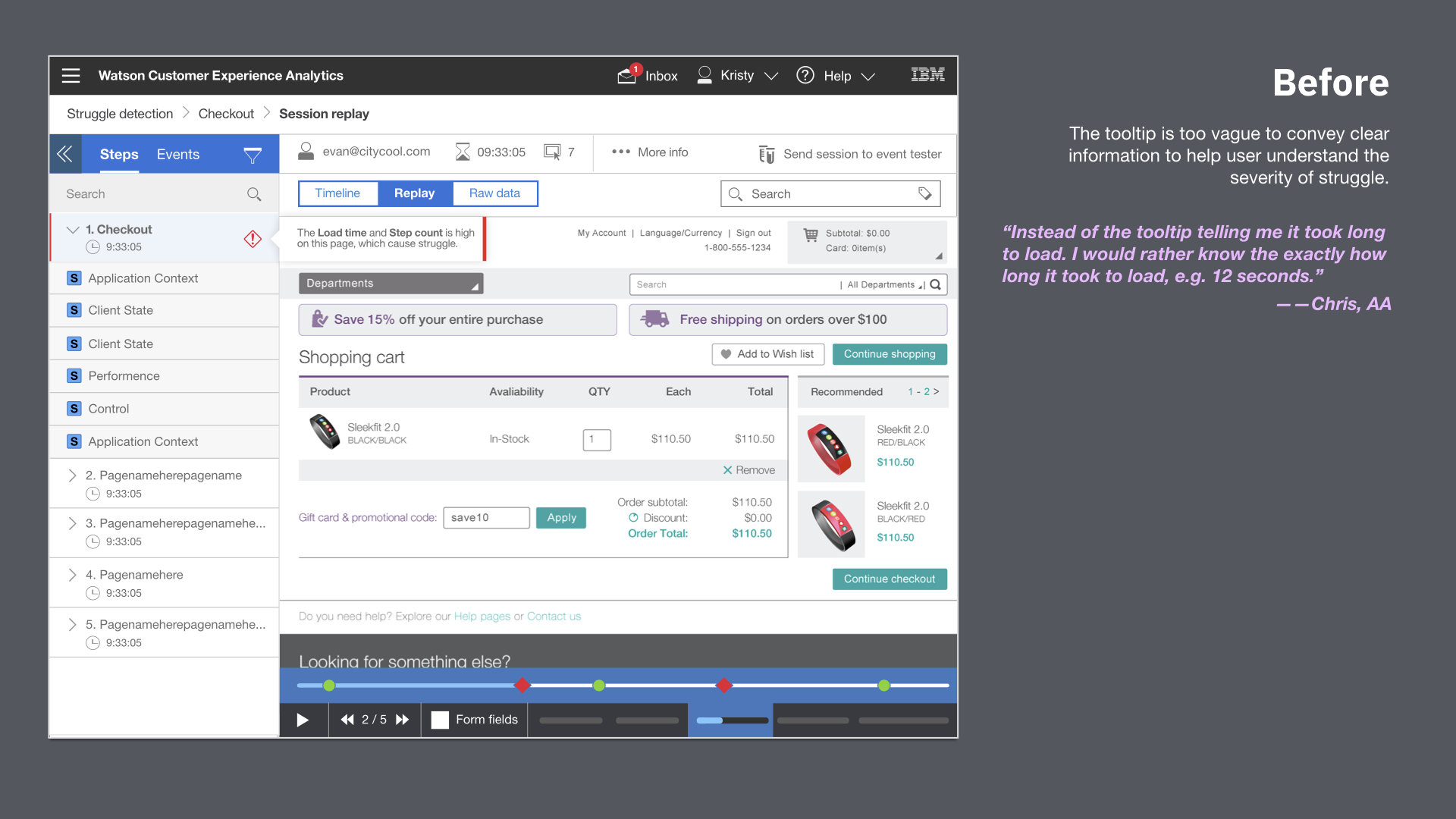Click the Sleekfit 2.0 BLACK/RED thumbnail
The image size is (1456, 819).
click(831, 524)
